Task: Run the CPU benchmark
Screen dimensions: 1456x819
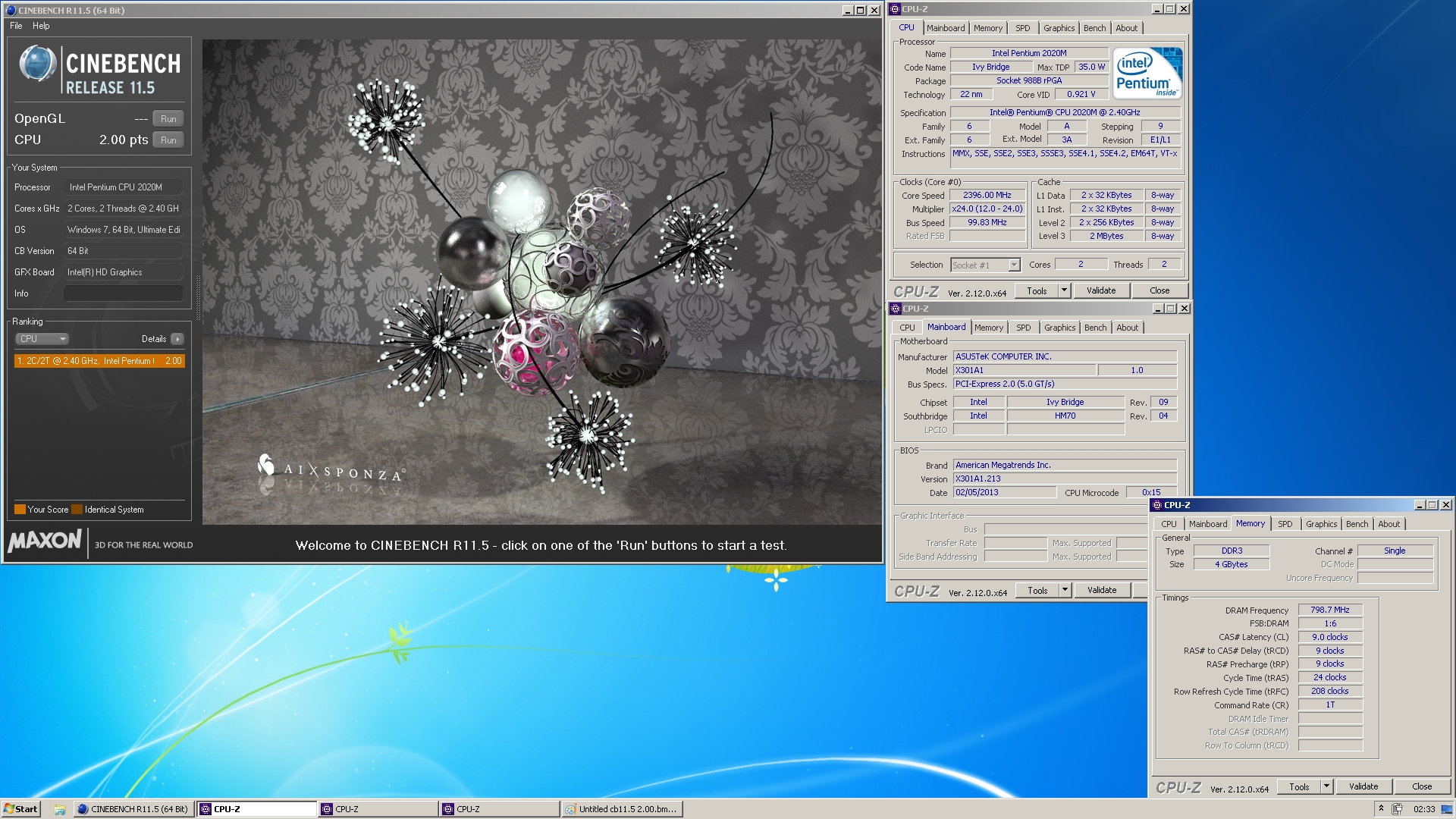Action: tap(168, 140)
